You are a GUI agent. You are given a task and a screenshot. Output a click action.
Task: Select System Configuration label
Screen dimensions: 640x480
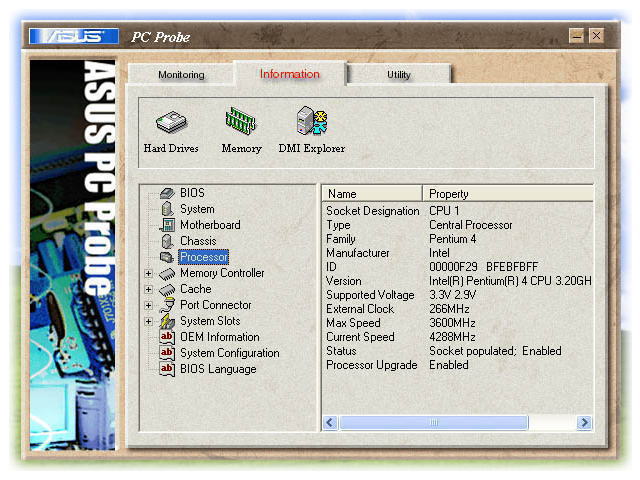pos(230,353)
